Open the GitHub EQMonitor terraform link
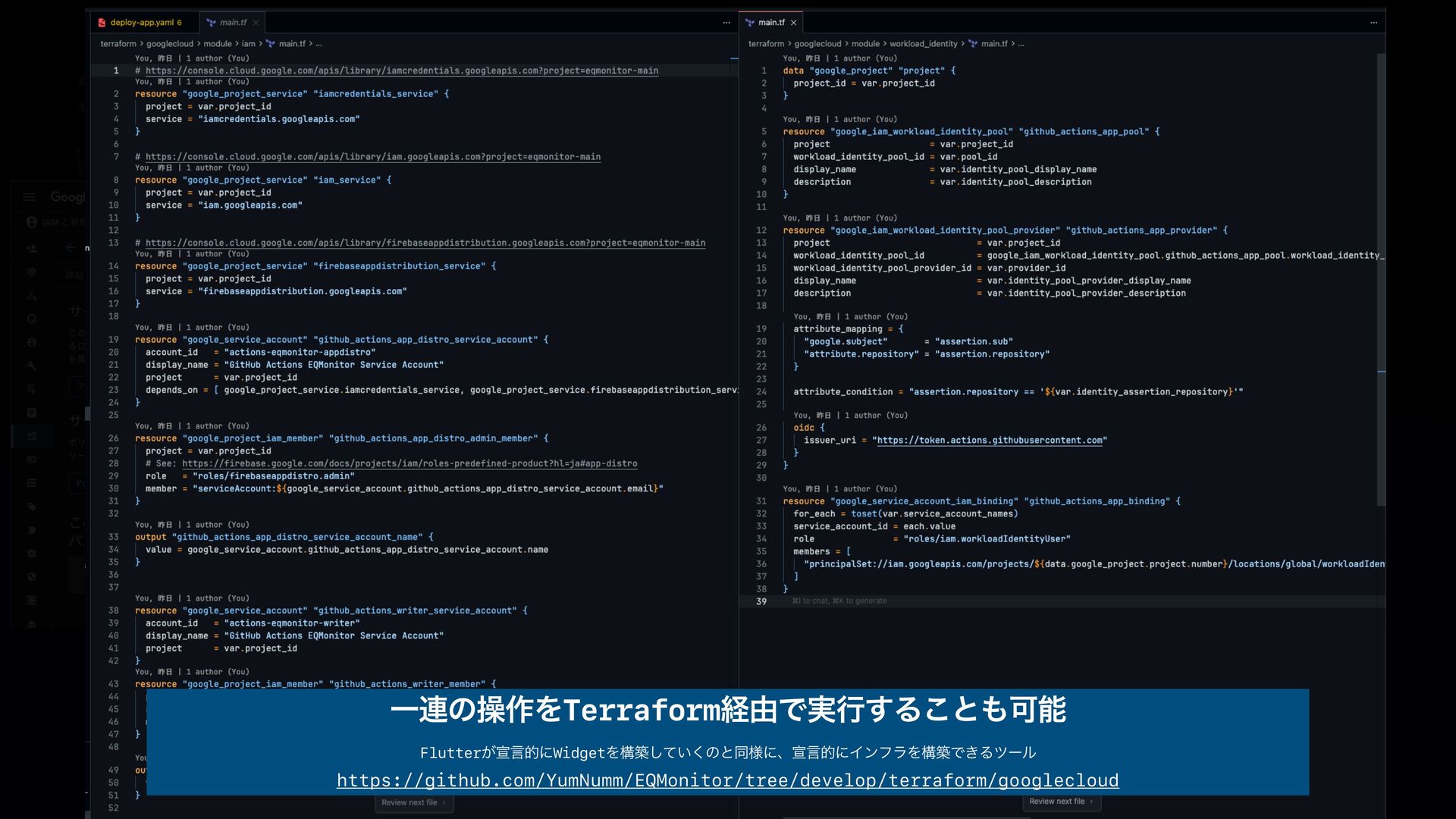The height and width of the screenshot is (819, 1456). (x=727, y=780)
